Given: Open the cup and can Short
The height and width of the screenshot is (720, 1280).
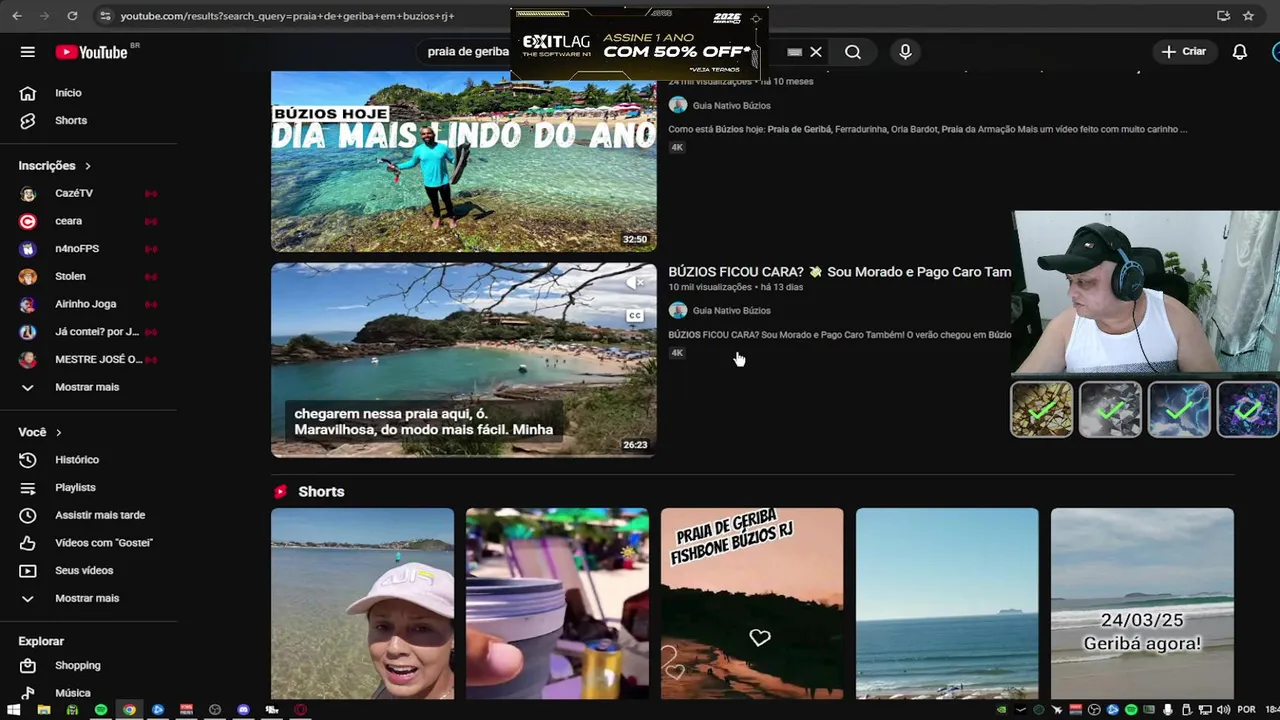Looking at the screenshot, I should (x=557, y=603).
